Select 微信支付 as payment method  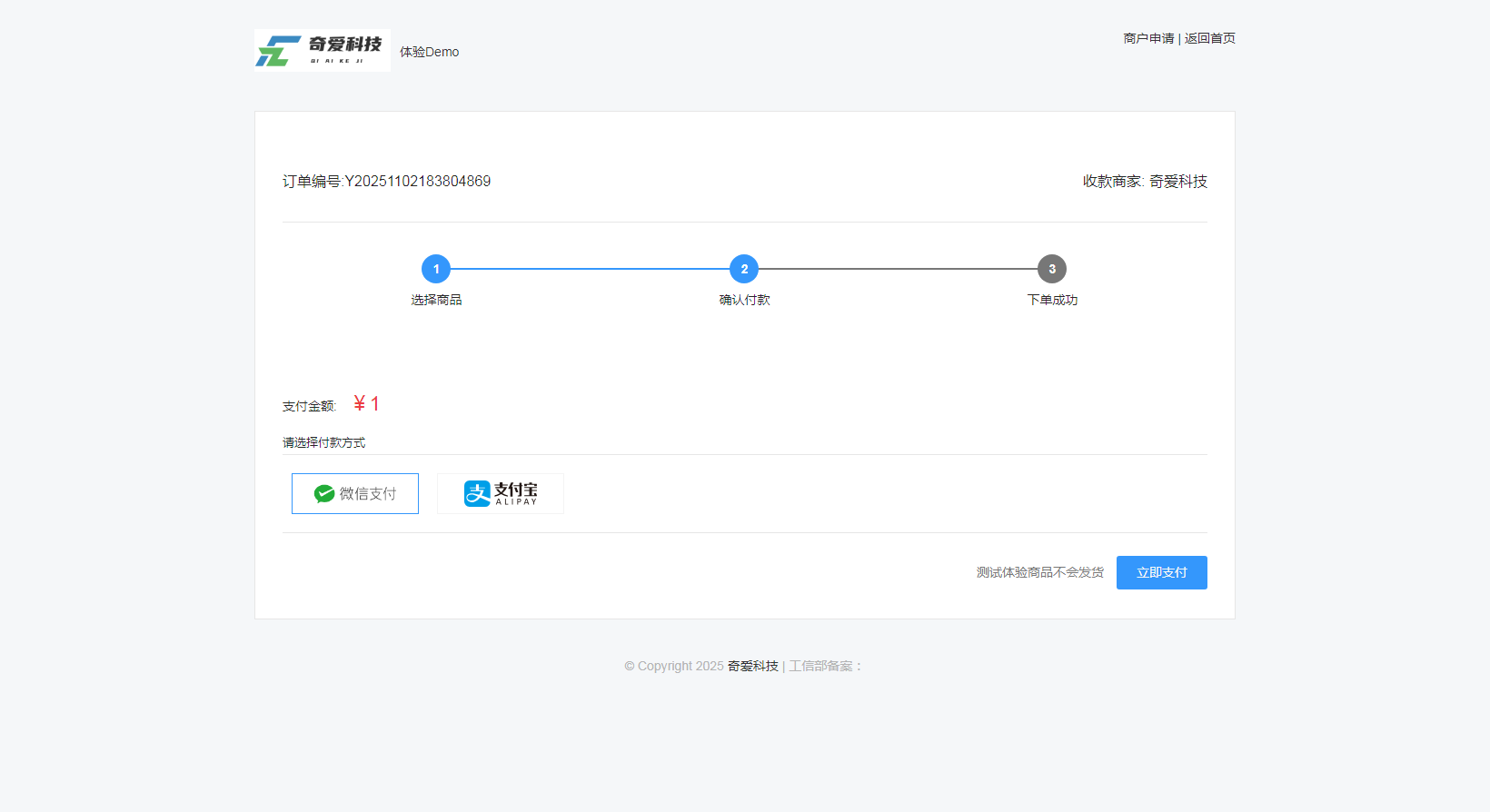click(355, 493)
